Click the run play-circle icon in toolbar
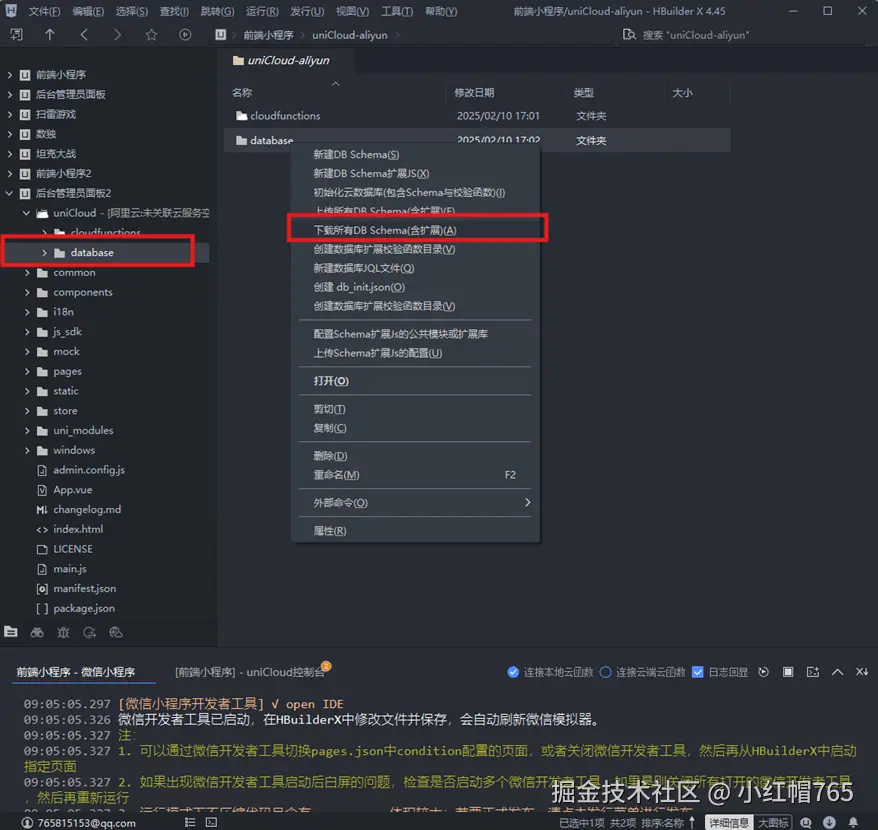The height and width of the screenshot is (830, 878). point(185,35)
